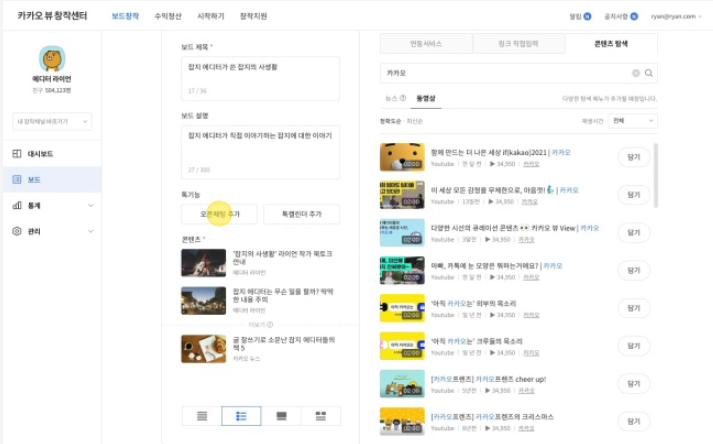Switch to the 연동 서비스 tab
This screenshot has width=713, height=444.
coord(426,44)
